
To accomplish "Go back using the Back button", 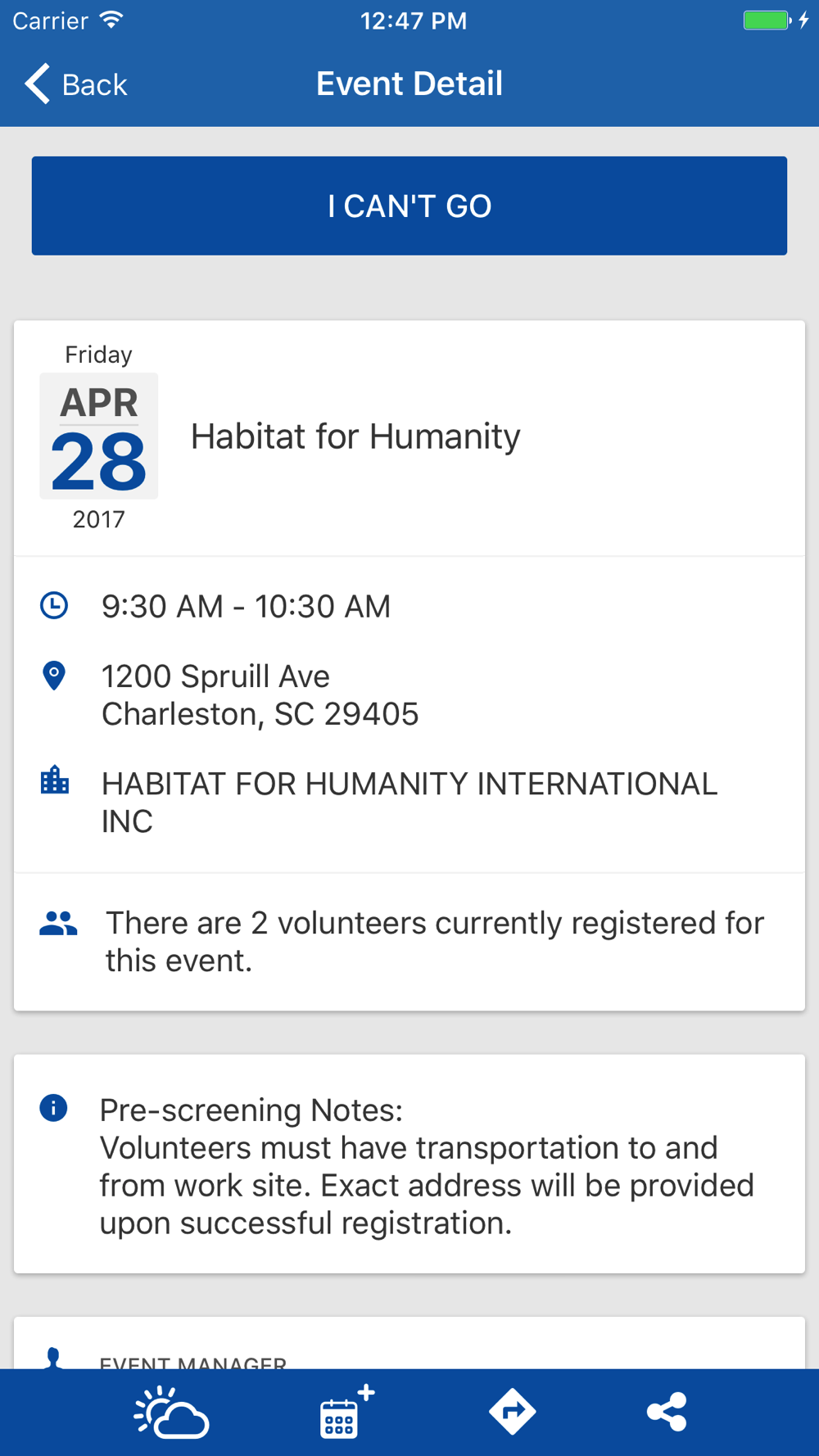I will pos(76,84).
